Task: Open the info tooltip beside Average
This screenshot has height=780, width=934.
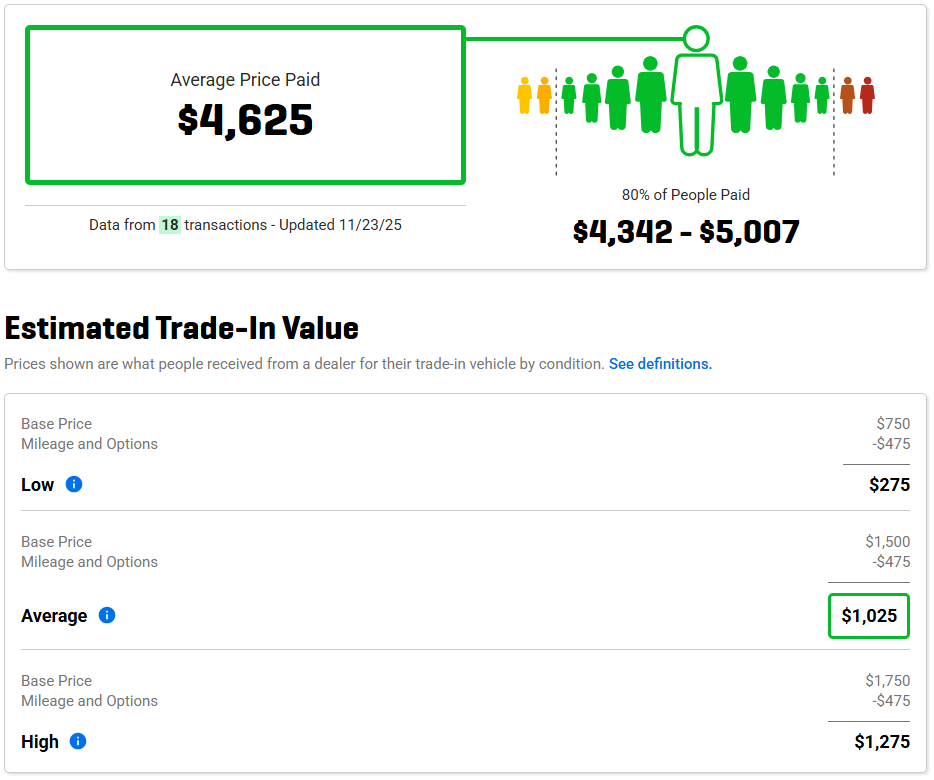Action: tap(107, 615)
